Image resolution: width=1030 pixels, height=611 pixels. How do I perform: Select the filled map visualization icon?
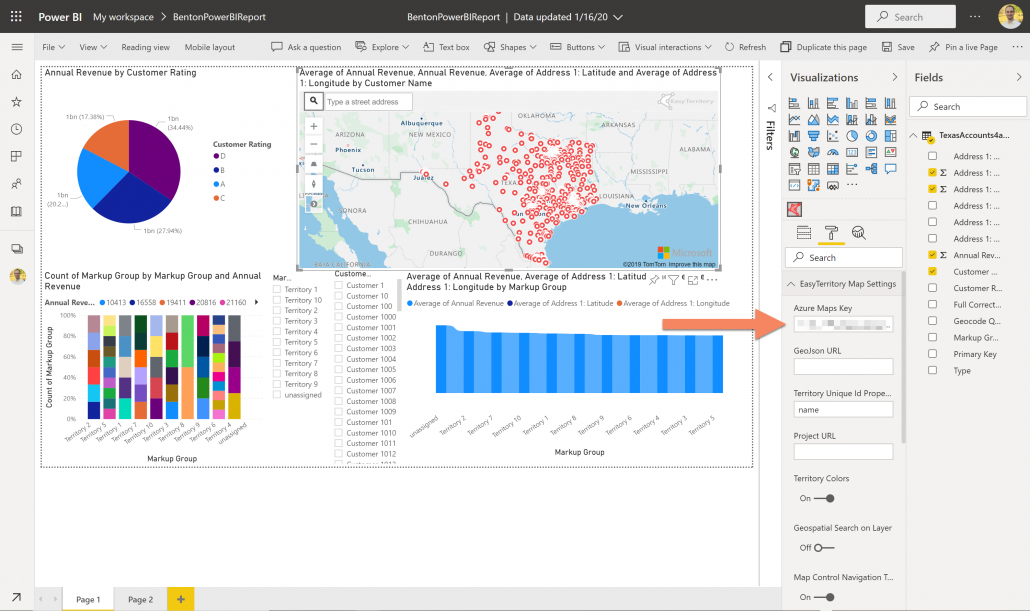click(x=813, y=152)
